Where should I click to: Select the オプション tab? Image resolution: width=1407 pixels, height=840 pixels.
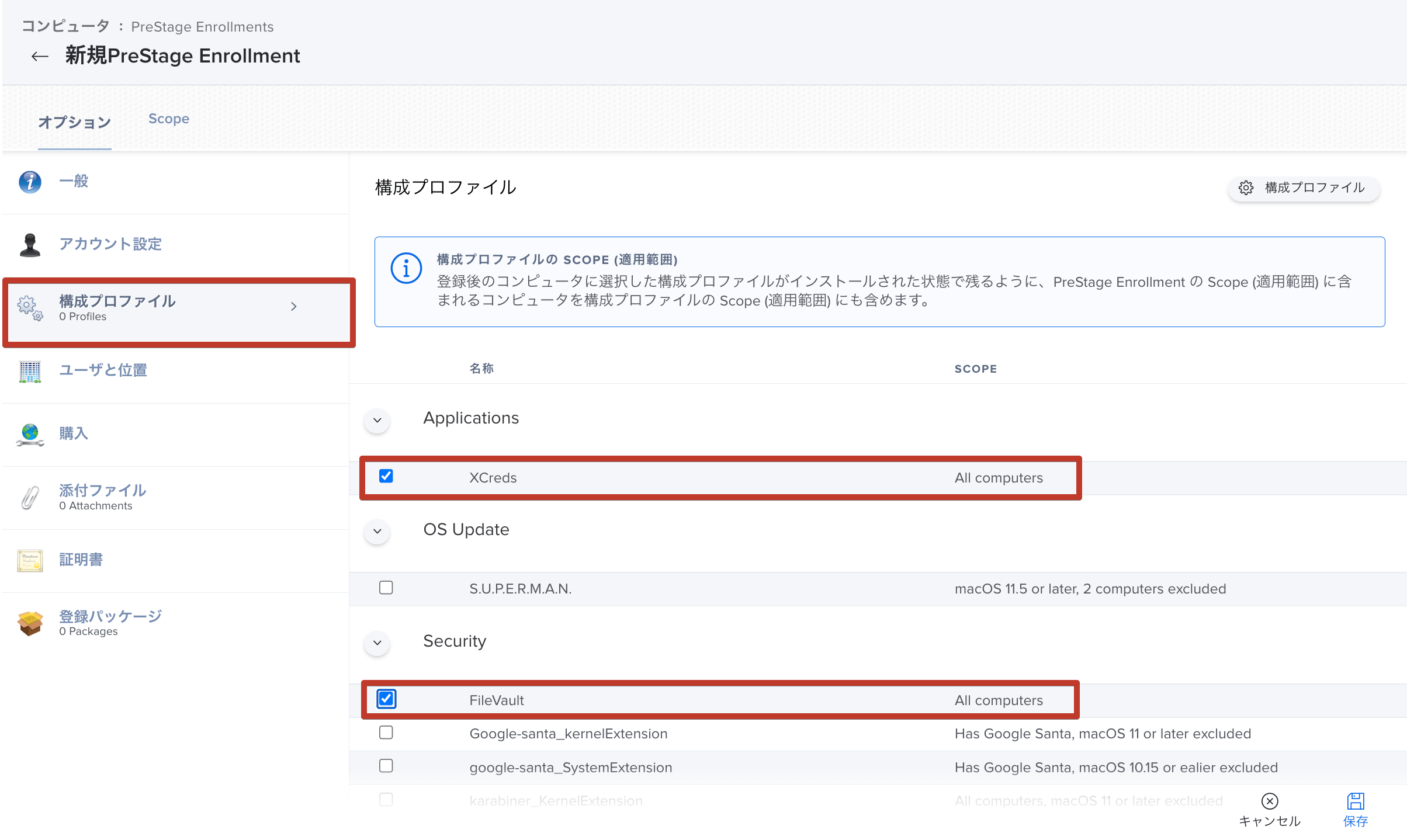pyautogui.click(x=74, y=122)
